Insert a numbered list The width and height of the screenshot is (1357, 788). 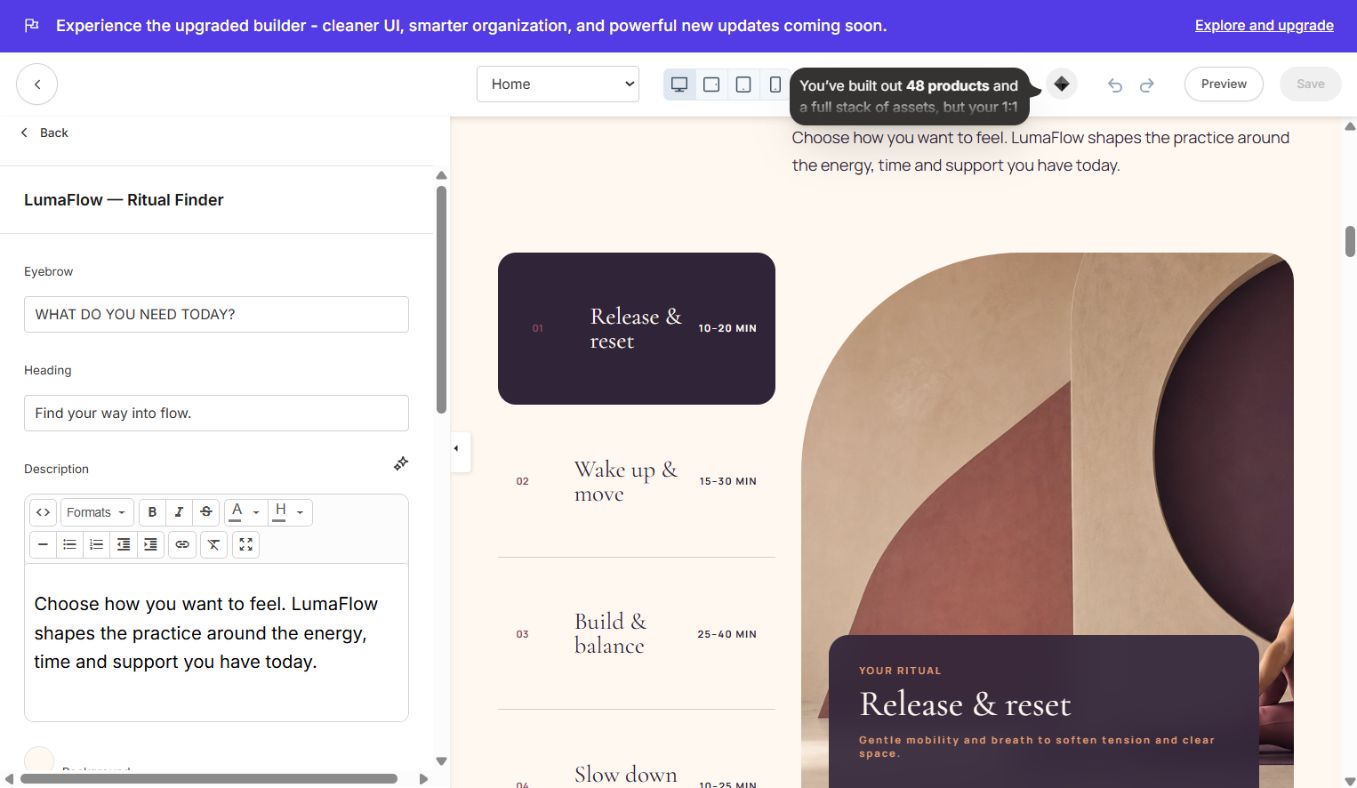(97, 544)
